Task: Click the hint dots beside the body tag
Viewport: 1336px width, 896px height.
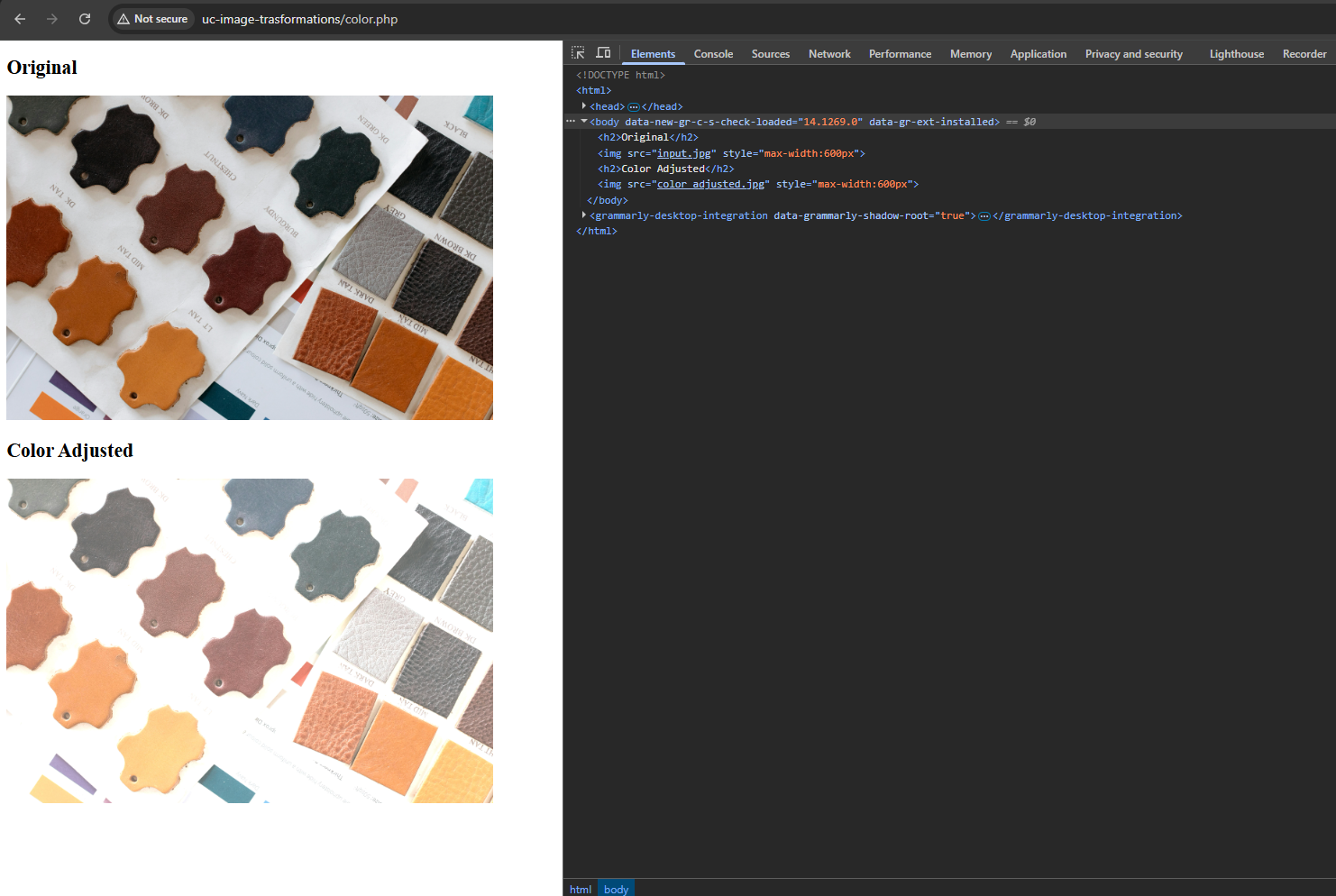Action: point(571,120)
